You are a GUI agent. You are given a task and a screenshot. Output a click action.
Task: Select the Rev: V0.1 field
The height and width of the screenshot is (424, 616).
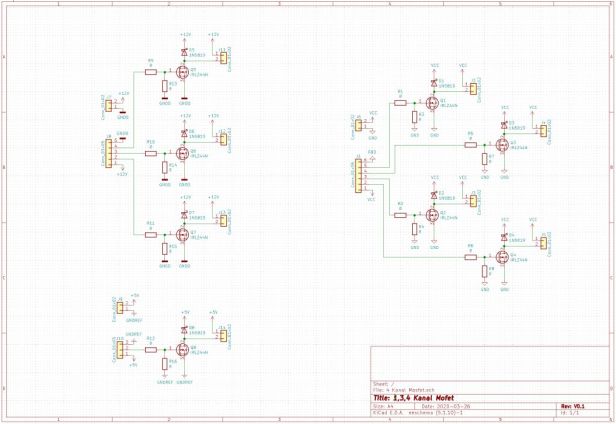[573, 406]
